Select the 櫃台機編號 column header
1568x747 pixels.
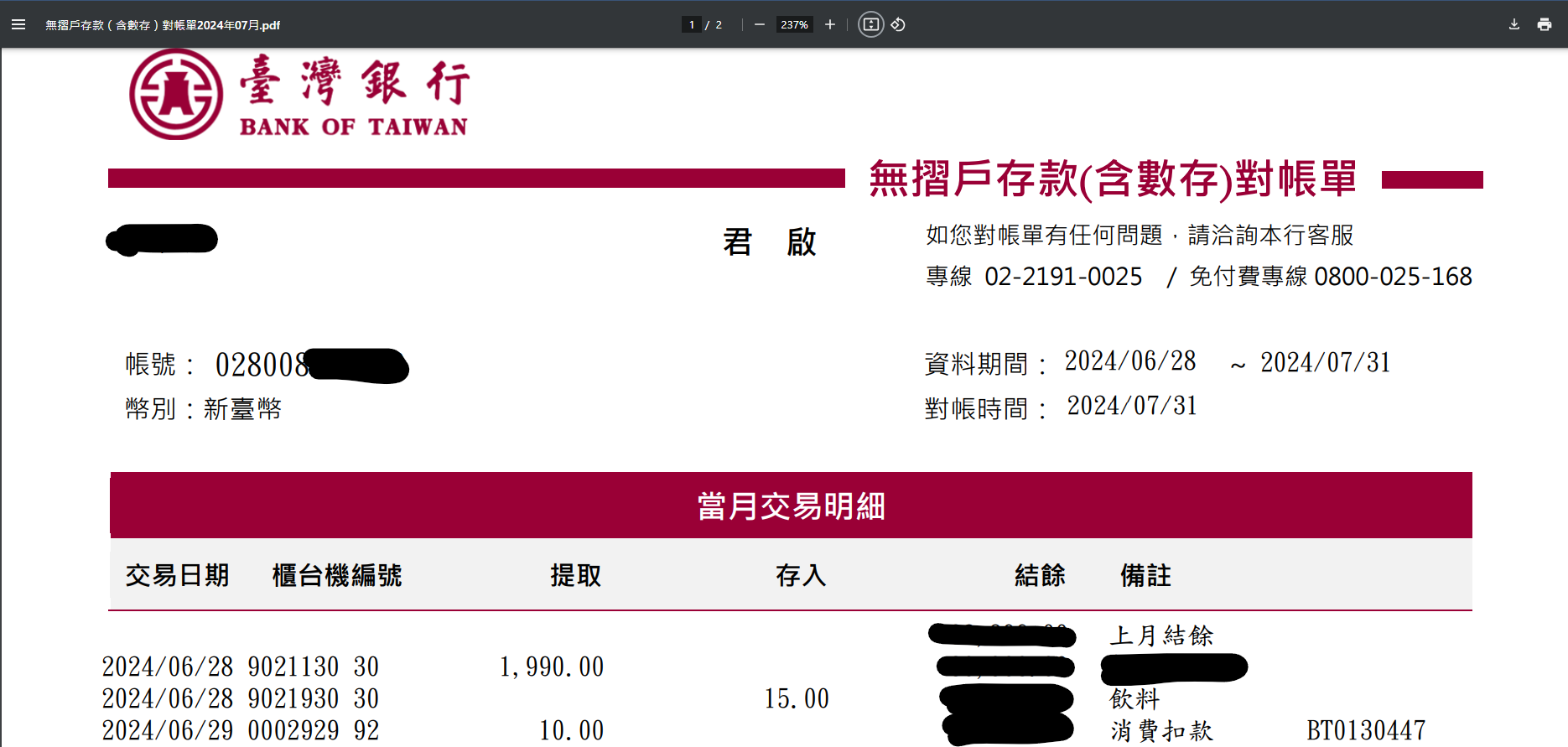[337, 575]
